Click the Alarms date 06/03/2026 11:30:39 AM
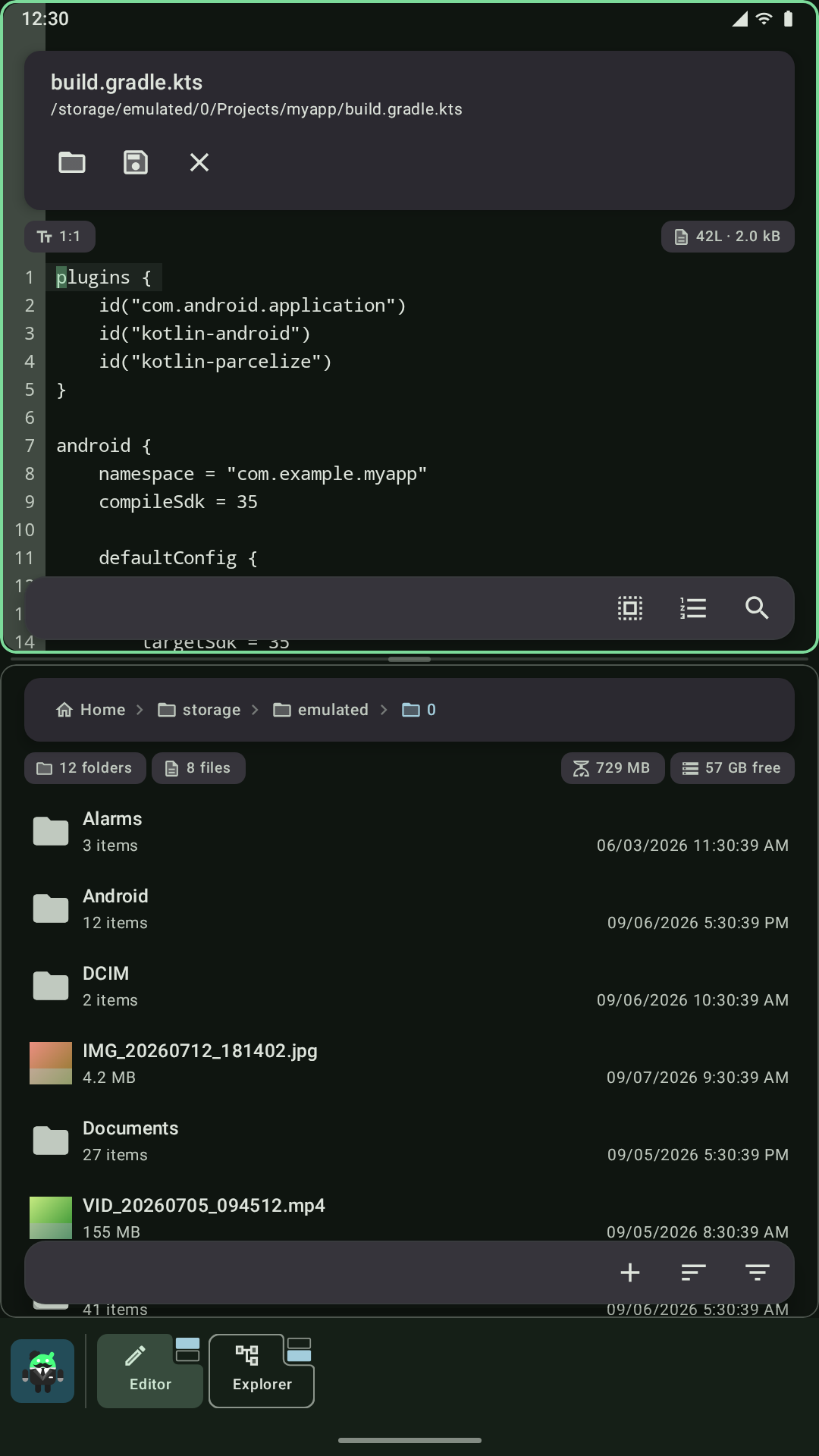The height and width of the screenshot is (1456, 819). [692, 846]
